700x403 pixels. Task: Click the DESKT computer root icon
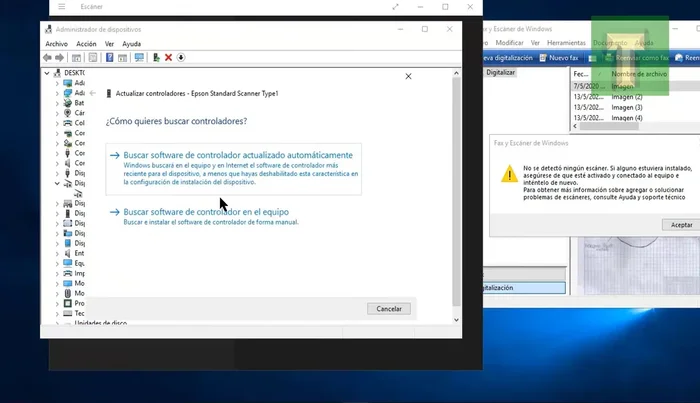coord(57,73)
